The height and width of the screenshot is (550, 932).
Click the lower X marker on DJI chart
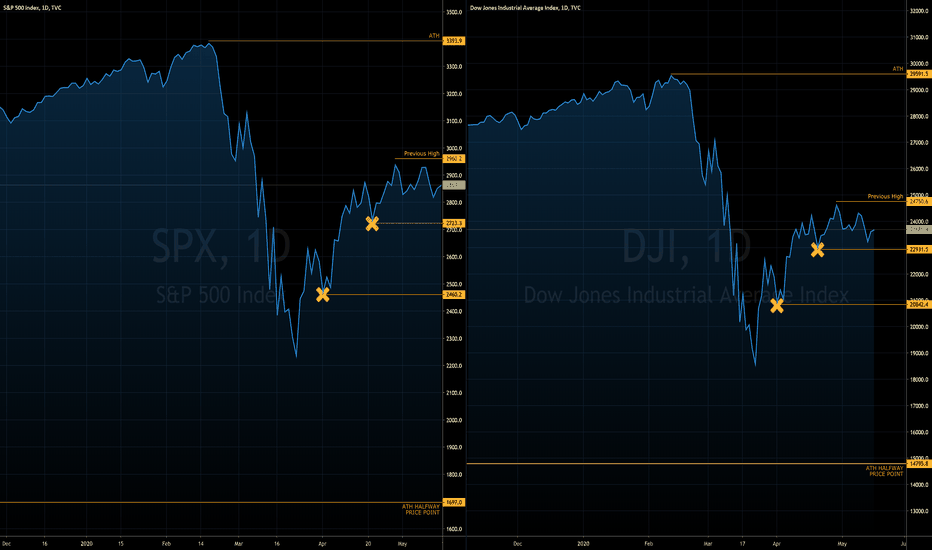777,306
